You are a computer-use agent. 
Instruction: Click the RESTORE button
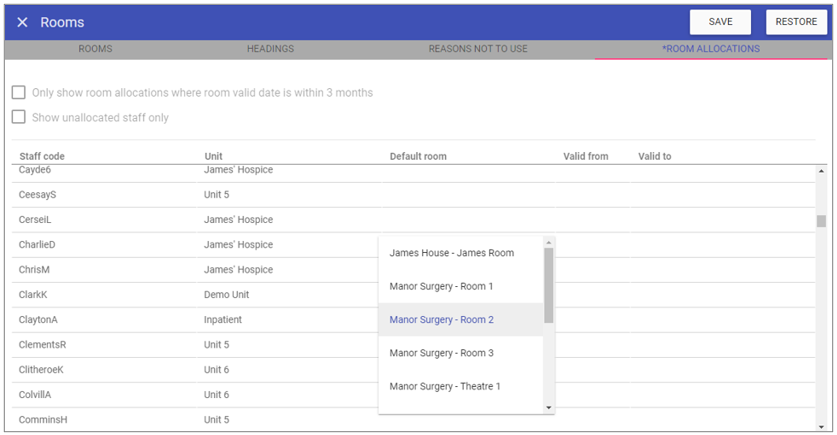point(796,22)
